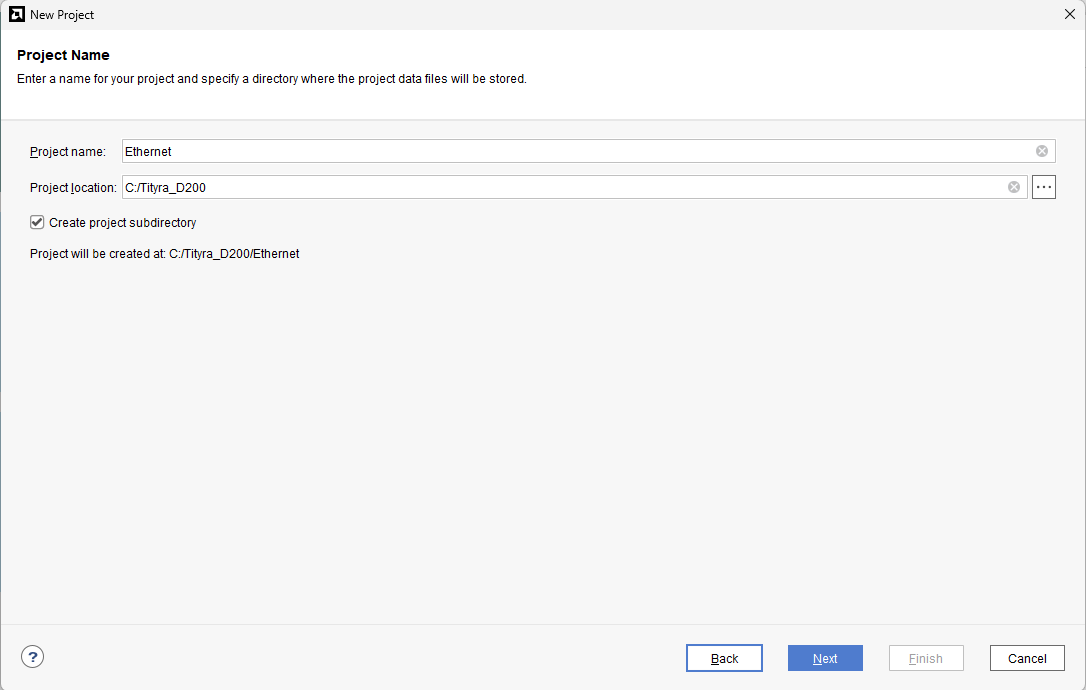Viewport: 1086px width, 690px height.
Task: Clear the Project location field text
Action: (1014, 187)
